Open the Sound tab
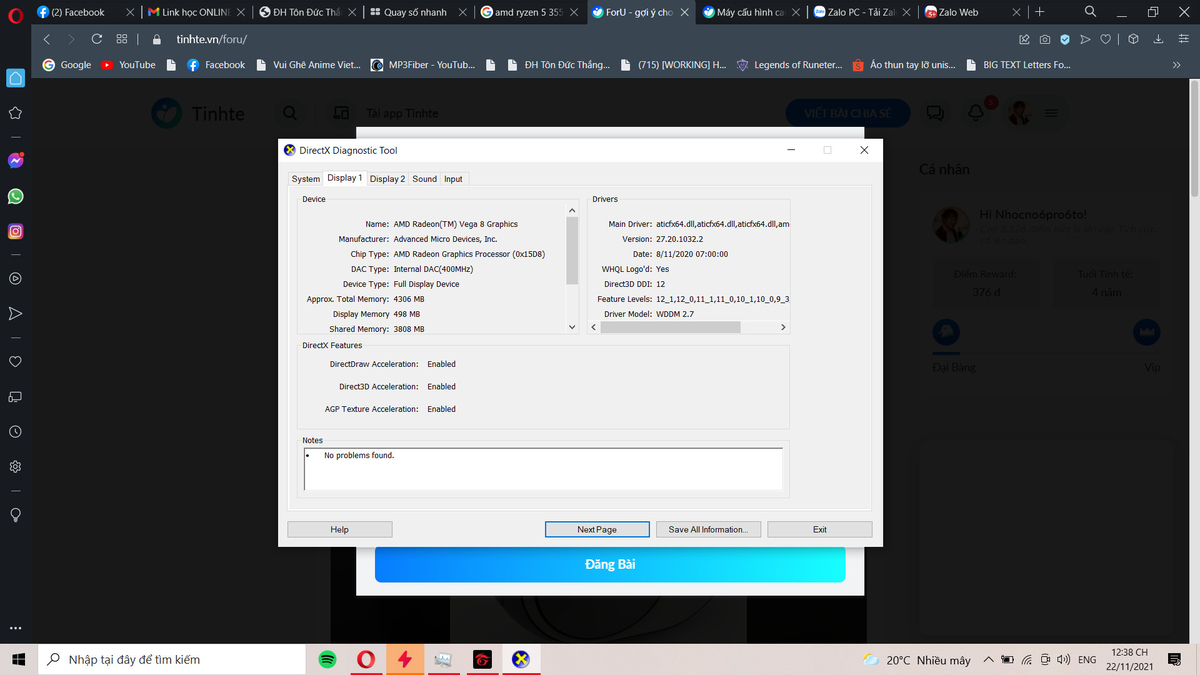The image size is (1200, 675). 425,179
